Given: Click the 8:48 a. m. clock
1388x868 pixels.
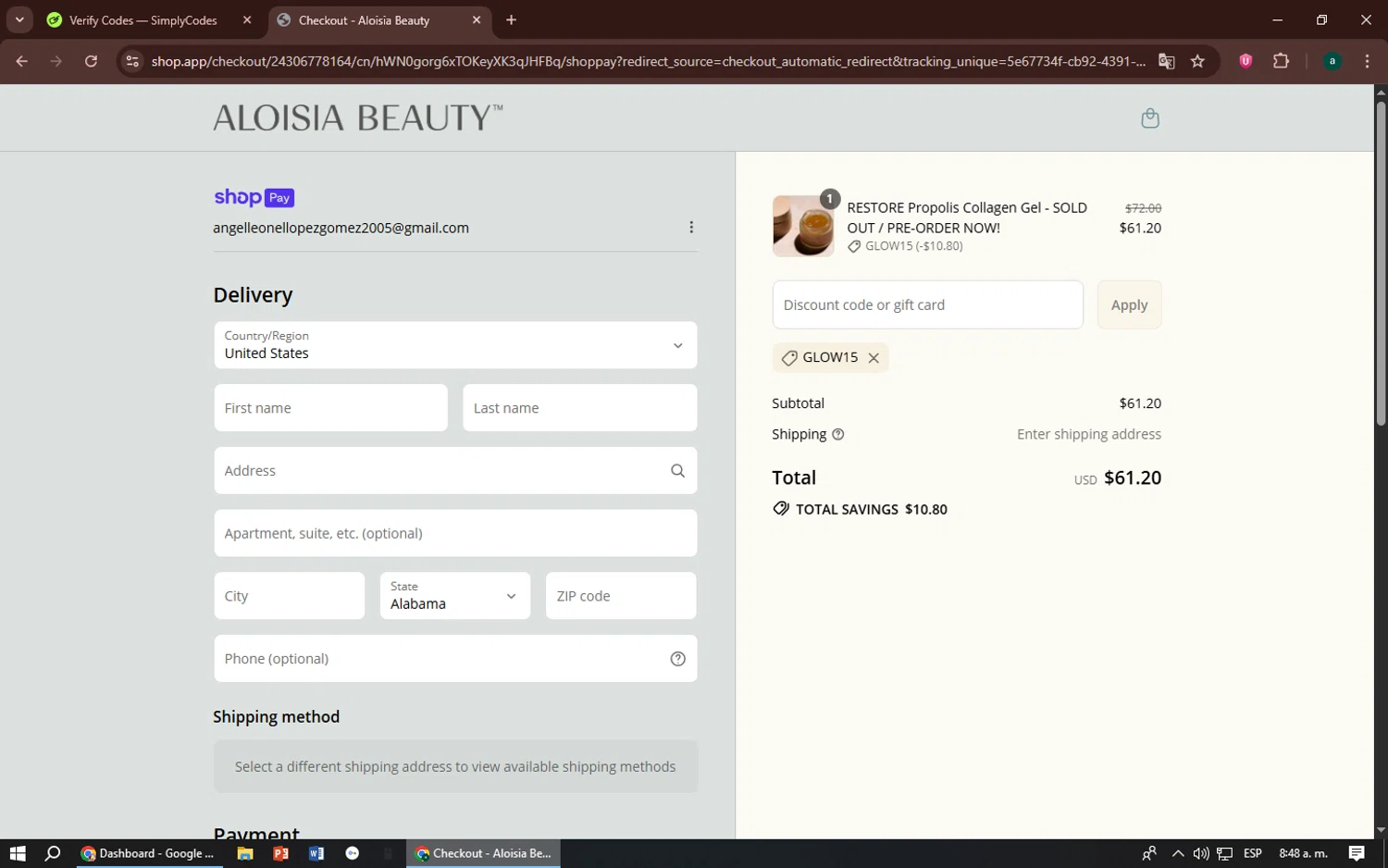Looking at the screenshot, I should (x=1303, y=853).
